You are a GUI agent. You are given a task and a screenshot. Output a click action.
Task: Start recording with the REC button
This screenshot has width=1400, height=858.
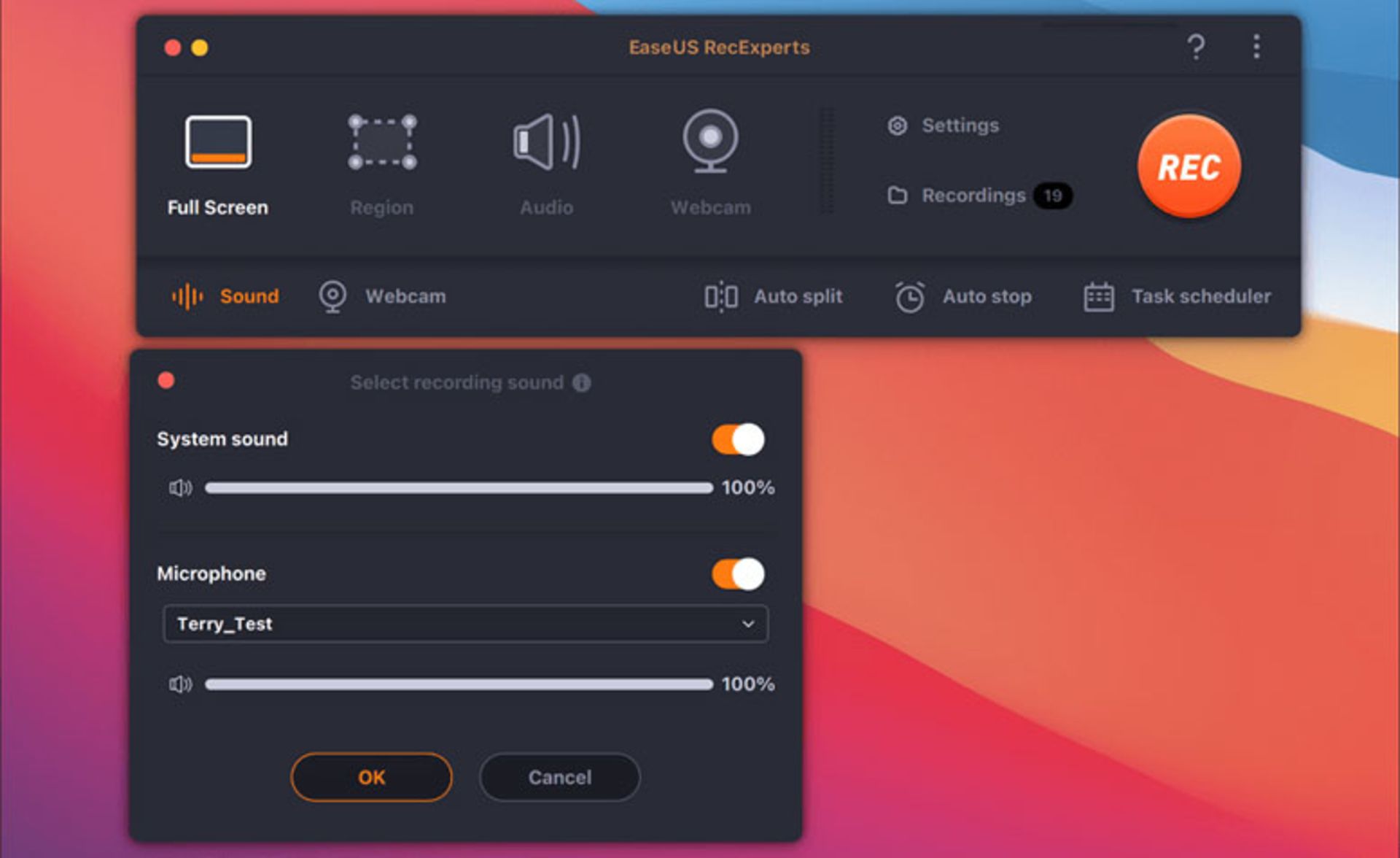tap(1189, 166)
